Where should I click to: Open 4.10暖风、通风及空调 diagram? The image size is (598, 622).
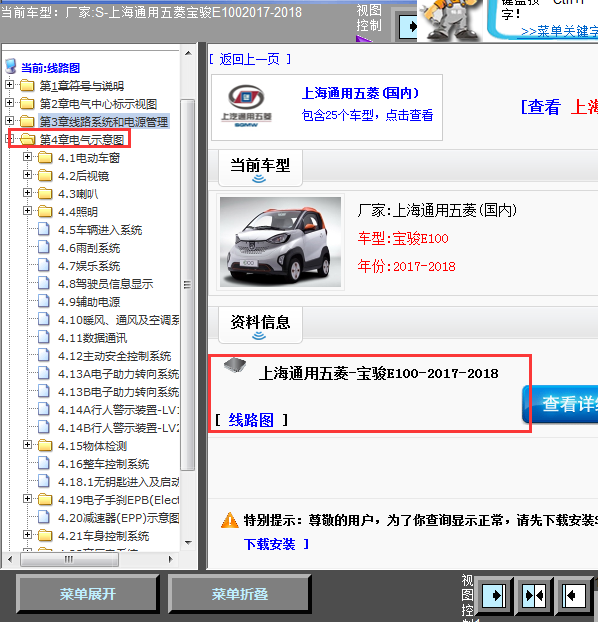point(118,320)
